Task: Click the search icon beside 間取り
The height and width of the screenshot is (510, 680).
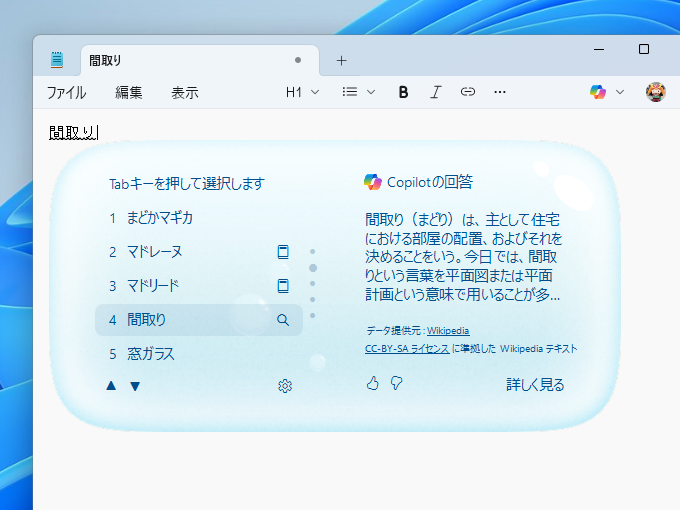Action: pos(283,320)
